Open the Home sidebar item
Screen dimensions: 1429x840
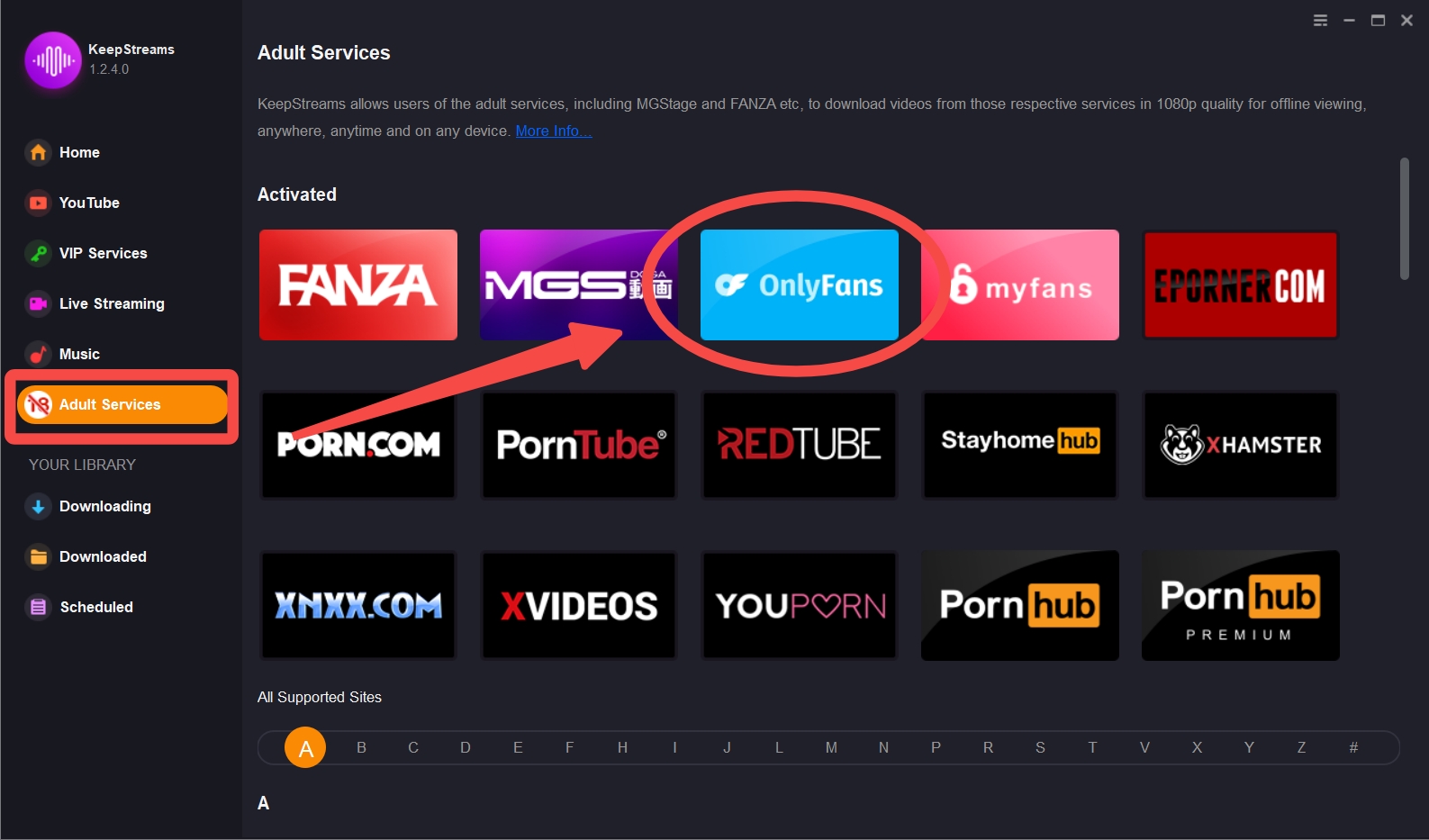[63, 152]
